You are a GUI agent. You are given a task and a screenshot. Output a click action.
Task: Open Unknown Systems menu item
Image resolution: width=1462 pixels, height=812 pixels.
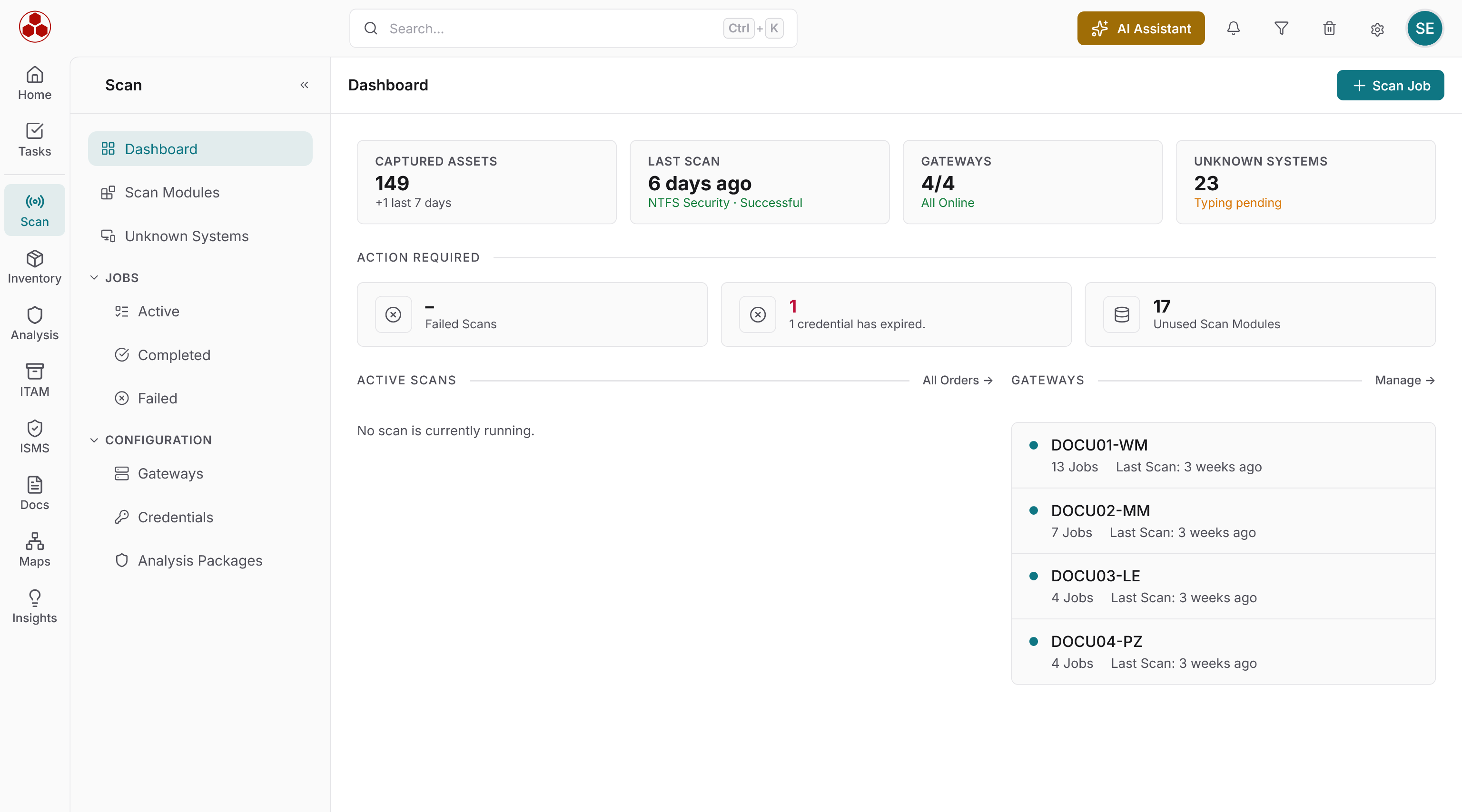[x=200, y=236]
